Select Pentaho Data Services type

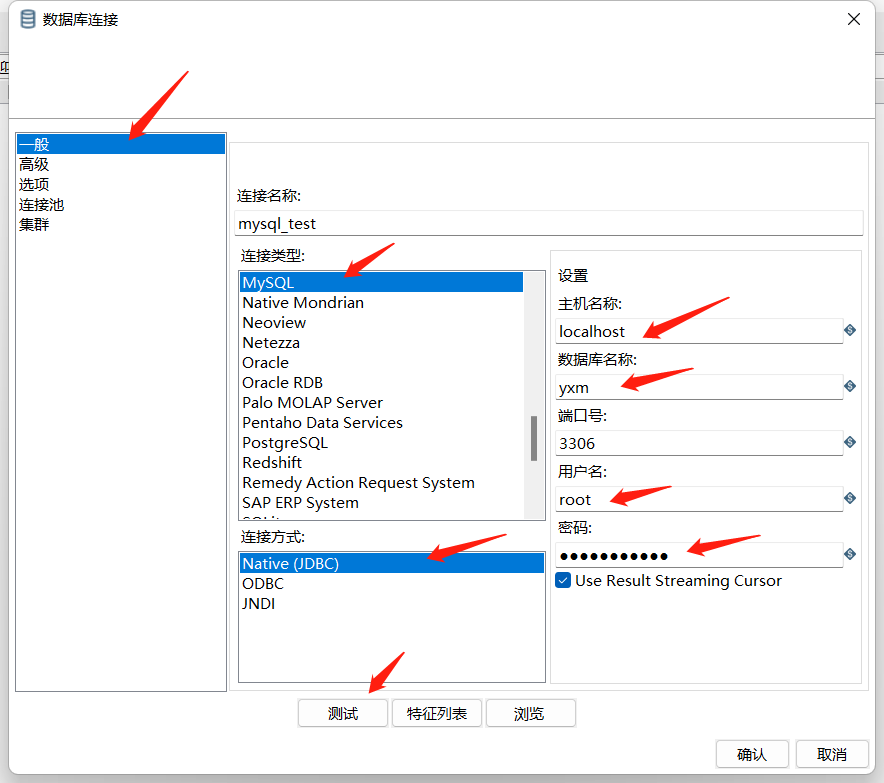[x=382, y=423]
